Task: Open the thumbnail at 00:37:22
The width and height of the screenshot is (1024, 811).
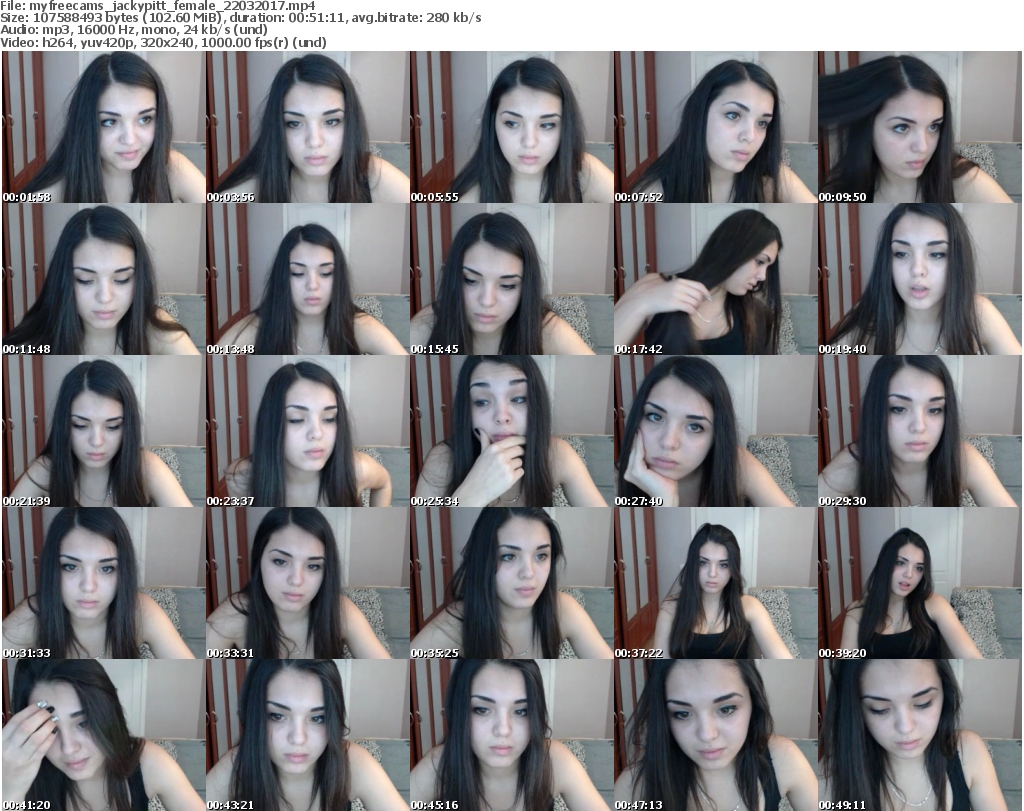Action: (715, 583)
